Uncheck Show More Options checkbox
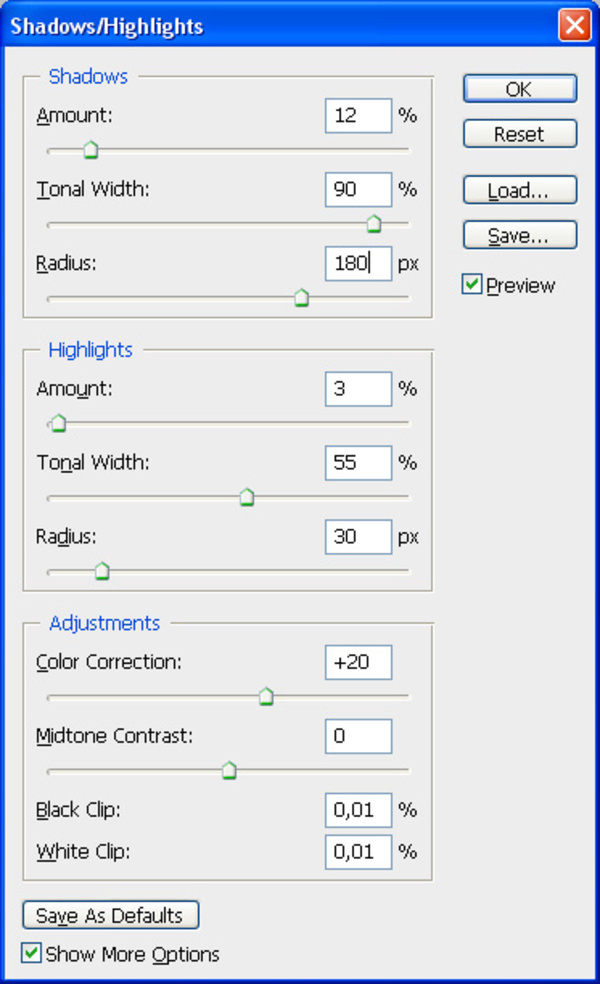The image size is (600, 984). click(x=31, y=953)
